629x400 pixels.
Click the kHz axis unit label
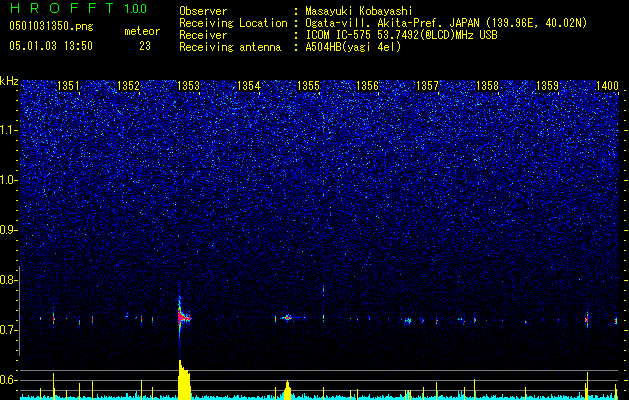(x=9, y=81)
